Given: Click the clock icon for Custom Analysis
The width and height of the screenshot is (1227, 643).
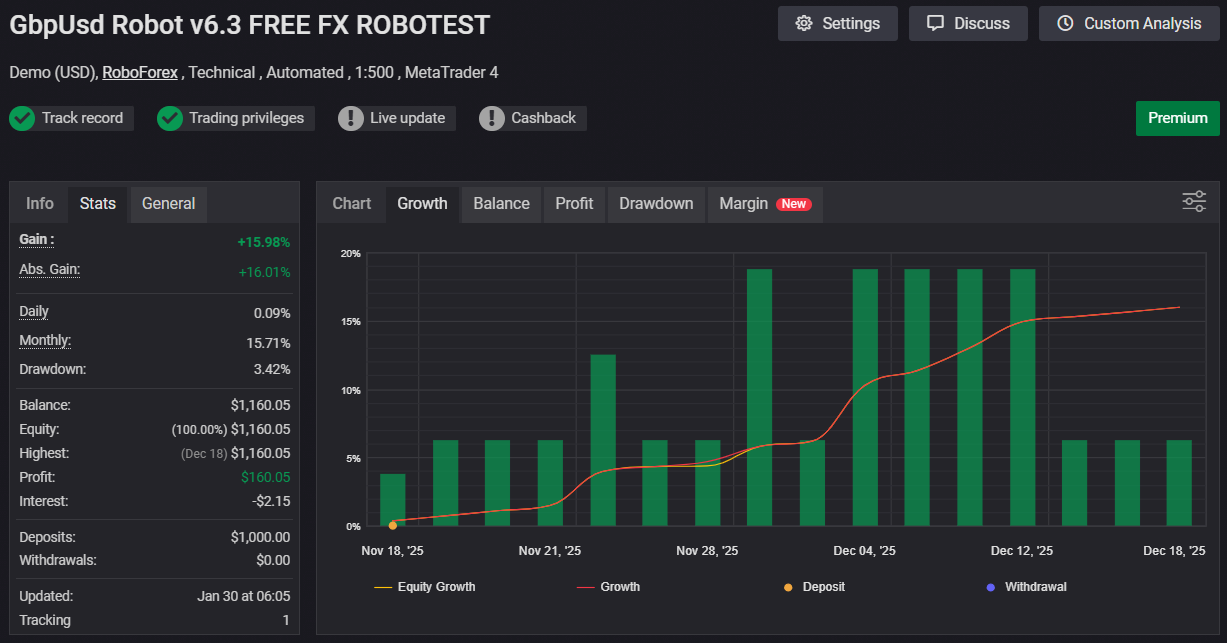Looking at the screenshot, I should coord(1065,23).
